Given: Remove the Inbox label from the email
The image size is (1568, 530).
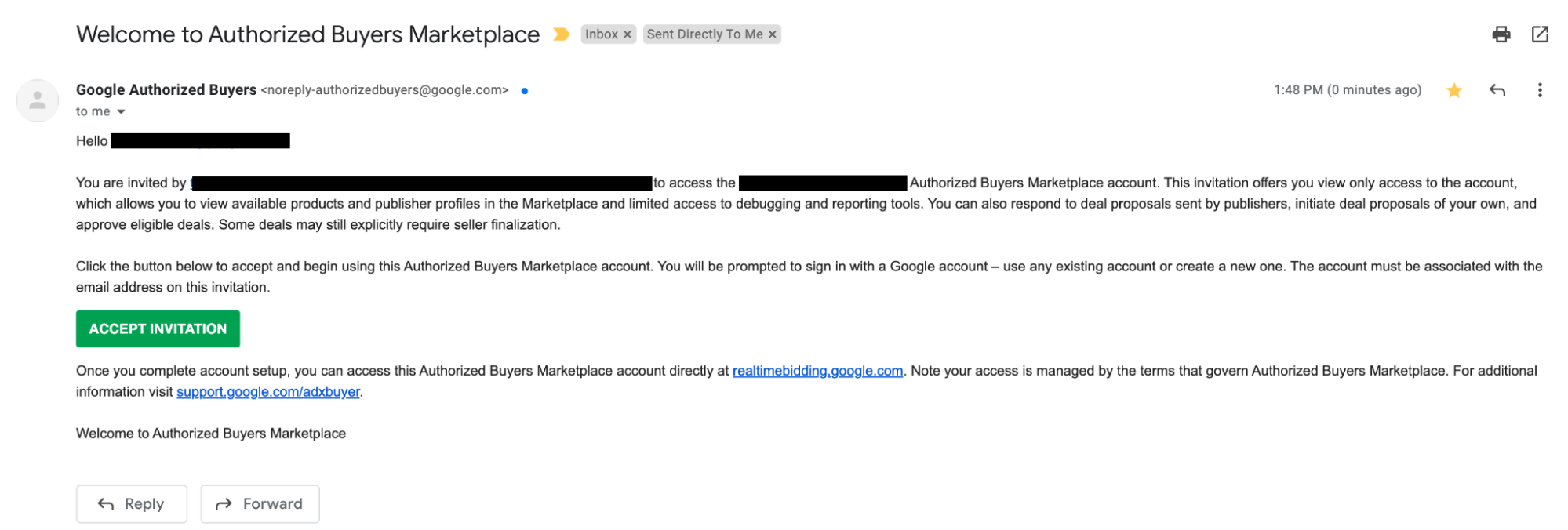Looking at the screenshot, I should pyautogui.click(x=628, y=34).
